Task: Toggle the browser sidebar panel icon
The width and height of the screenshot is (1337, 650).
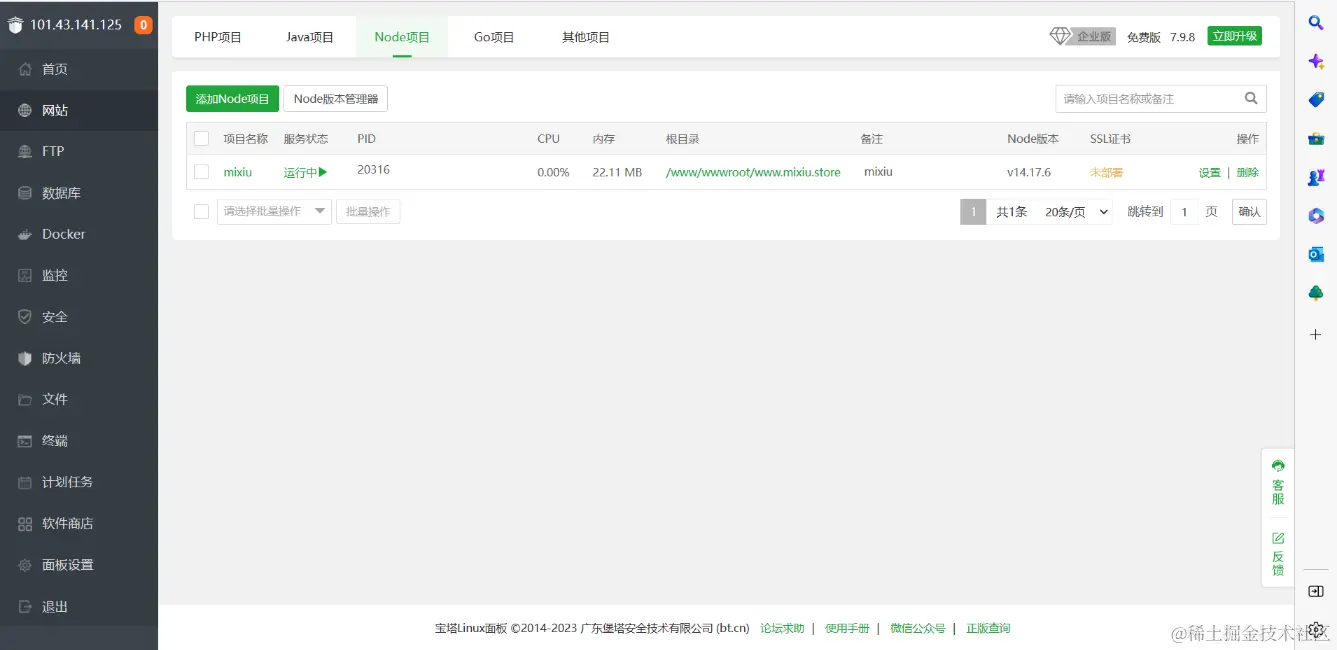Action: pos(1316,591)
